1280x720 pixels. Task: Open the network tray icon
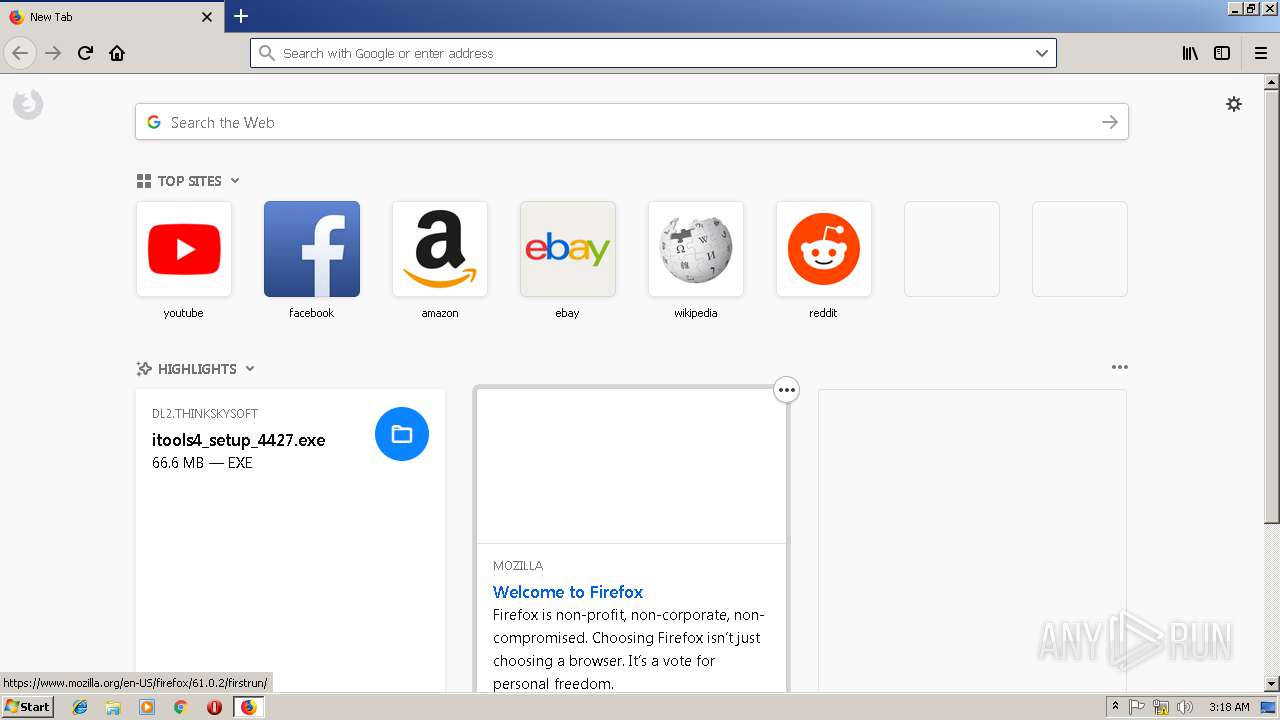[1161, 707]
